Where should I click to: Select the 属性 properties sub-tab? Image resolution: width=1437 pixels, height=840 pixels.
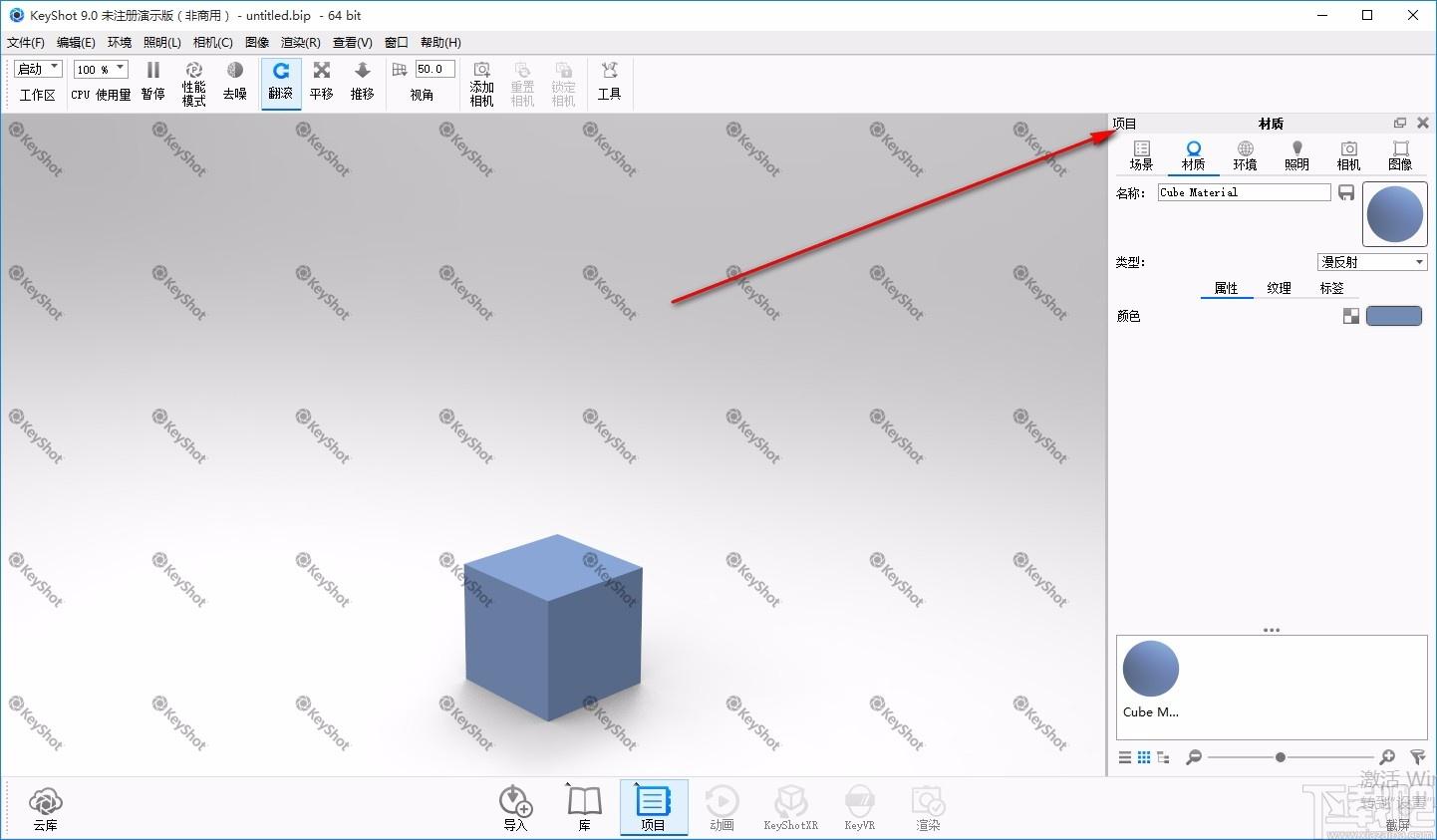pyautogui.click(x=1226, y=288)
